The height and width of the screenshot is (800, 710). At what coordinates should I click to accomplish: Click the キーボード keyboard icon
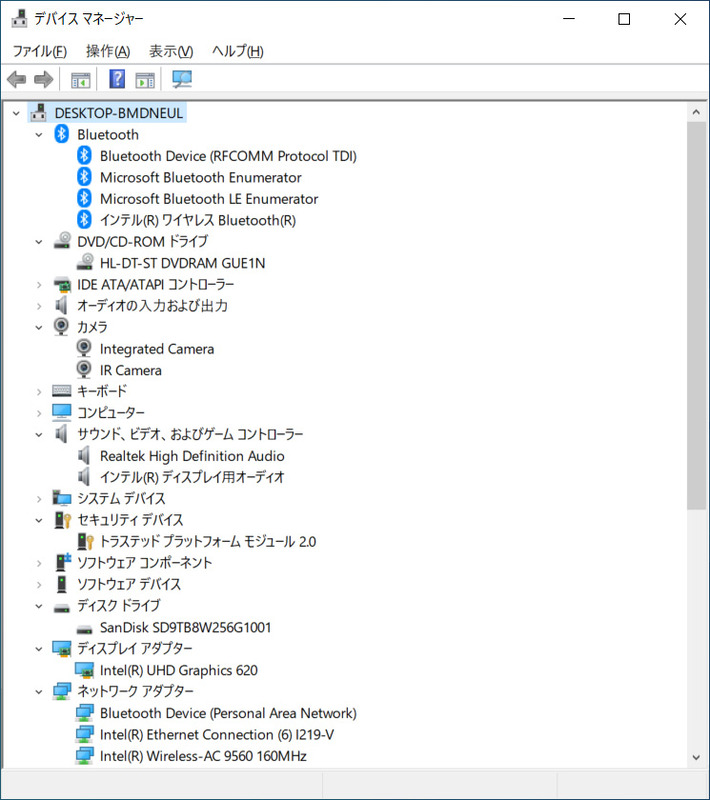(62, 391)
